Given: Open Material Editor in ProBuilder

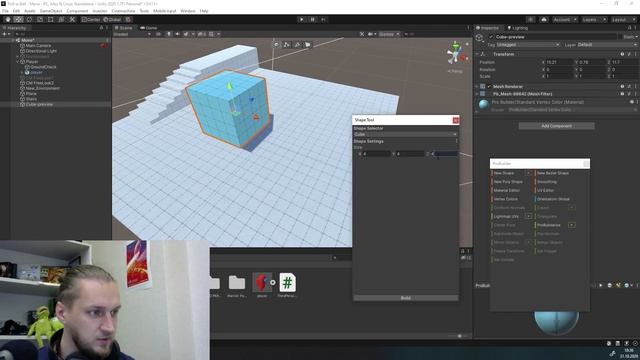Looking at the screenshot, I should pos(507,190).
